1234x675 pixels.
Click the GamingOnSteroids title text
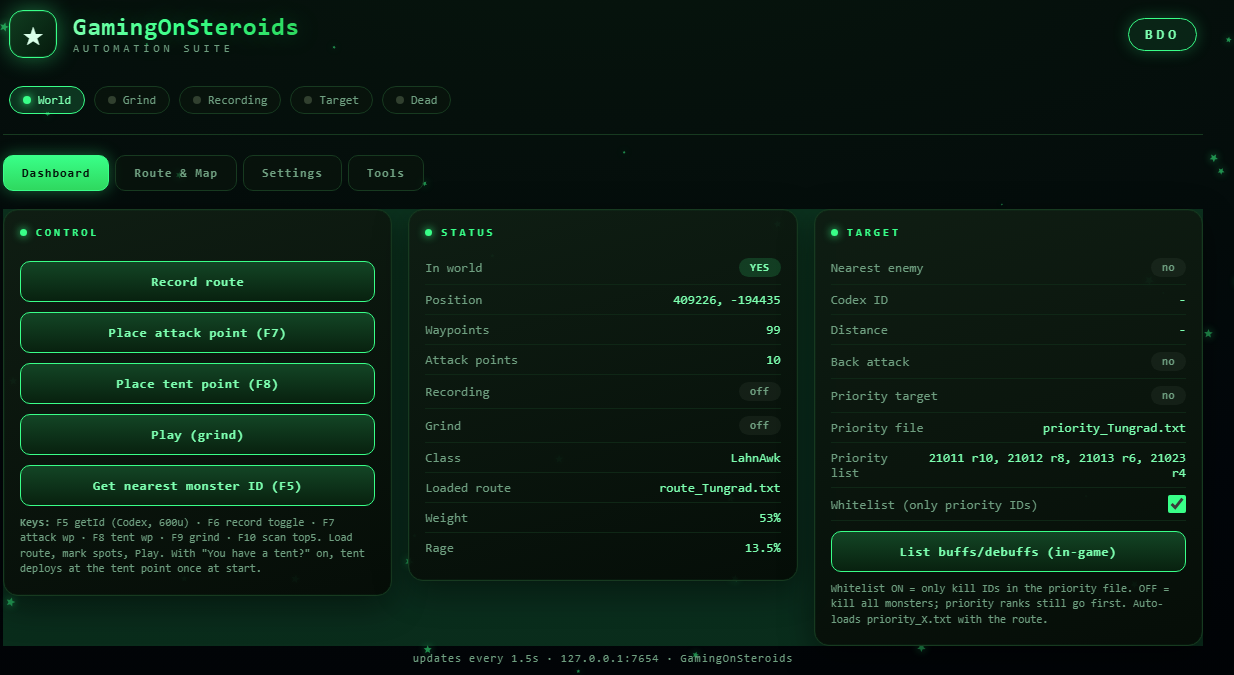[x=186, y=27]
